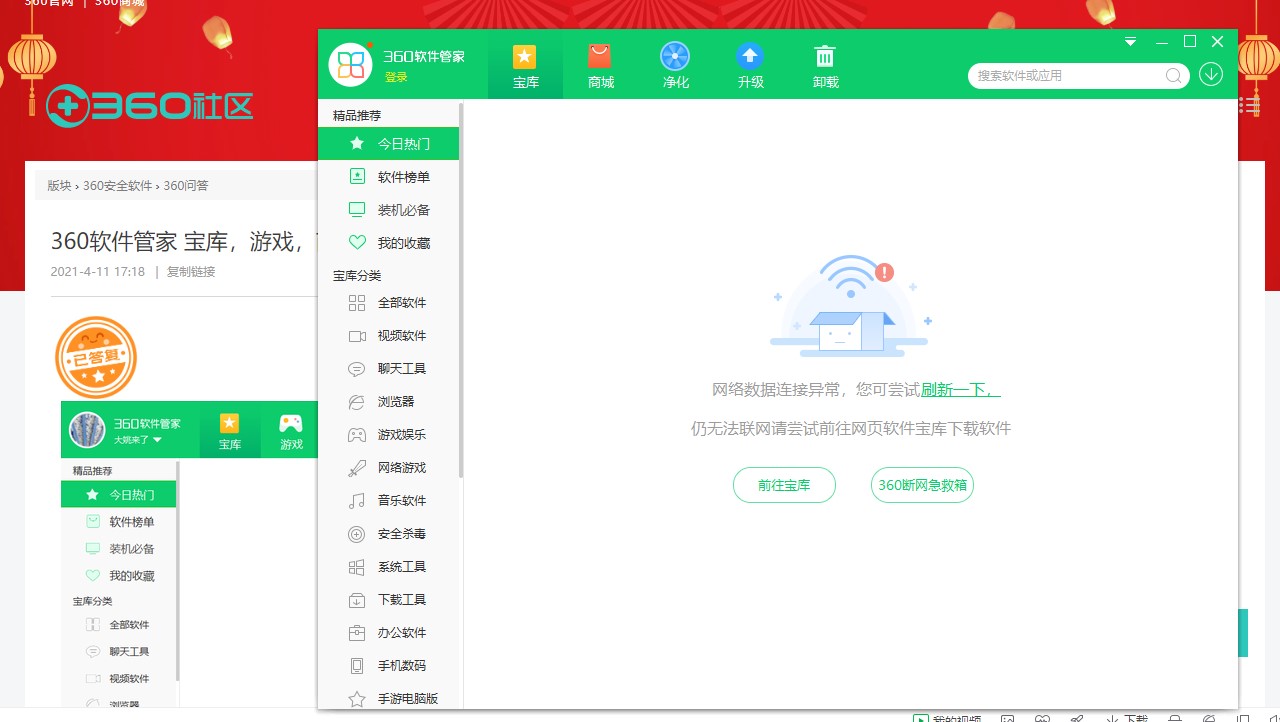Screen dimensions: 1280x722
Task: Open the 净化 tab with fan icon
Action: [x=675, y=66]
